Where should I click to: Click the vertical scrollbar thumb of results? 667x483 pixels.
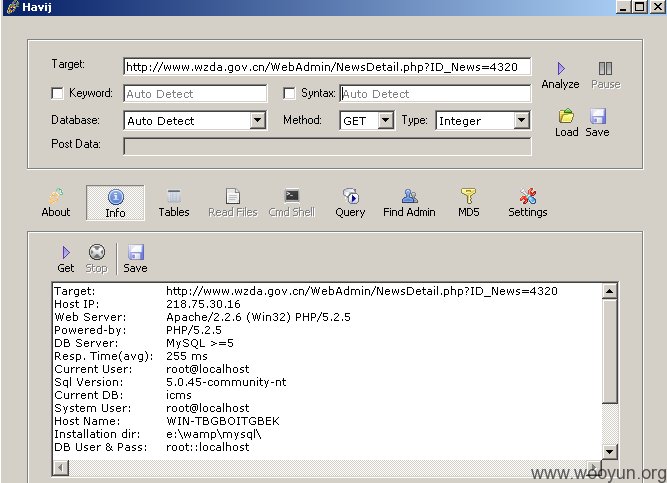(610, 351)
